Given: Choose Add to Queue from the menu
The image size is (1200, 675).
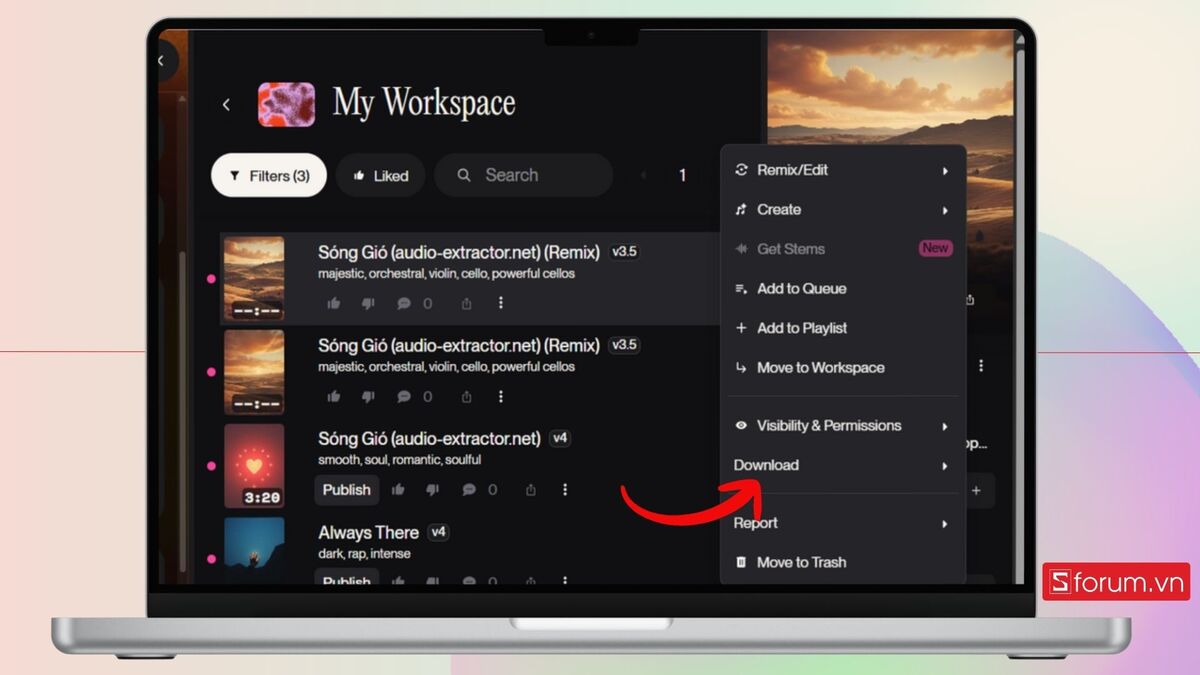Looking at the screenshot, I should click(842, 289).
